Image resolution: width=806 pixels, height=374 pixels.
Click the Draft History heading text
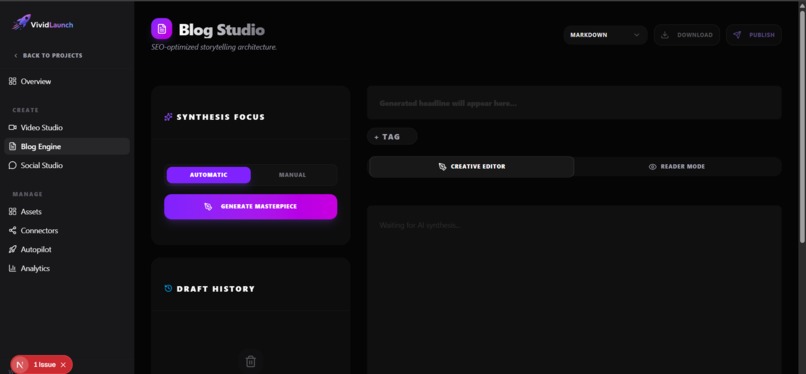[215, 289]
